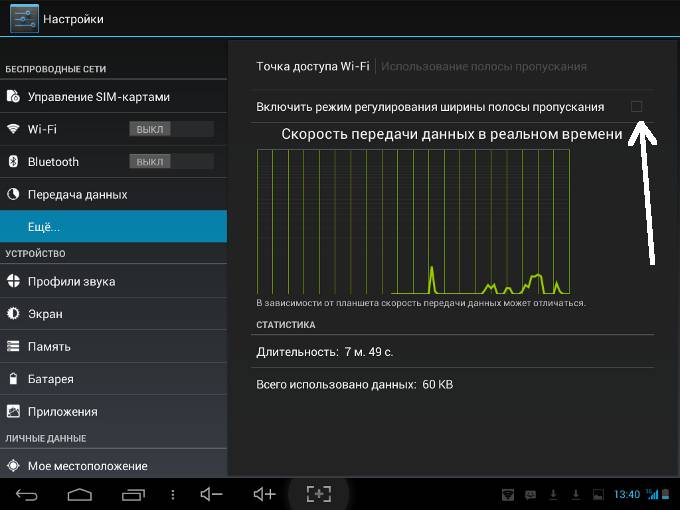This screenshot has height=510, width=680.
Task: Toggle the Bluetooth switch
Action: click(x=171, y=162)
